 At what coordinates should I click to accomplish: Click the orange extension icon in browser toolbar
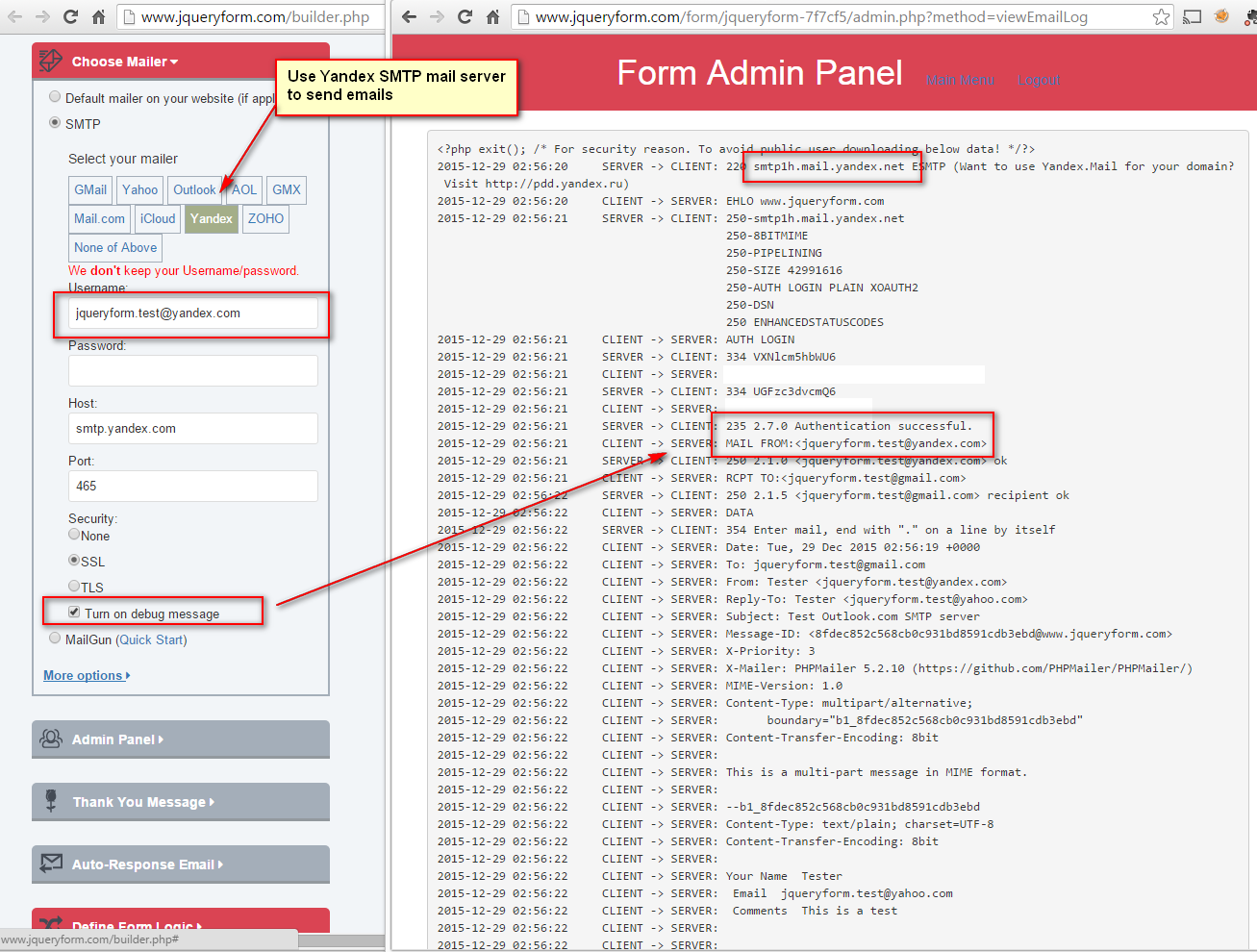point(1221,16)
